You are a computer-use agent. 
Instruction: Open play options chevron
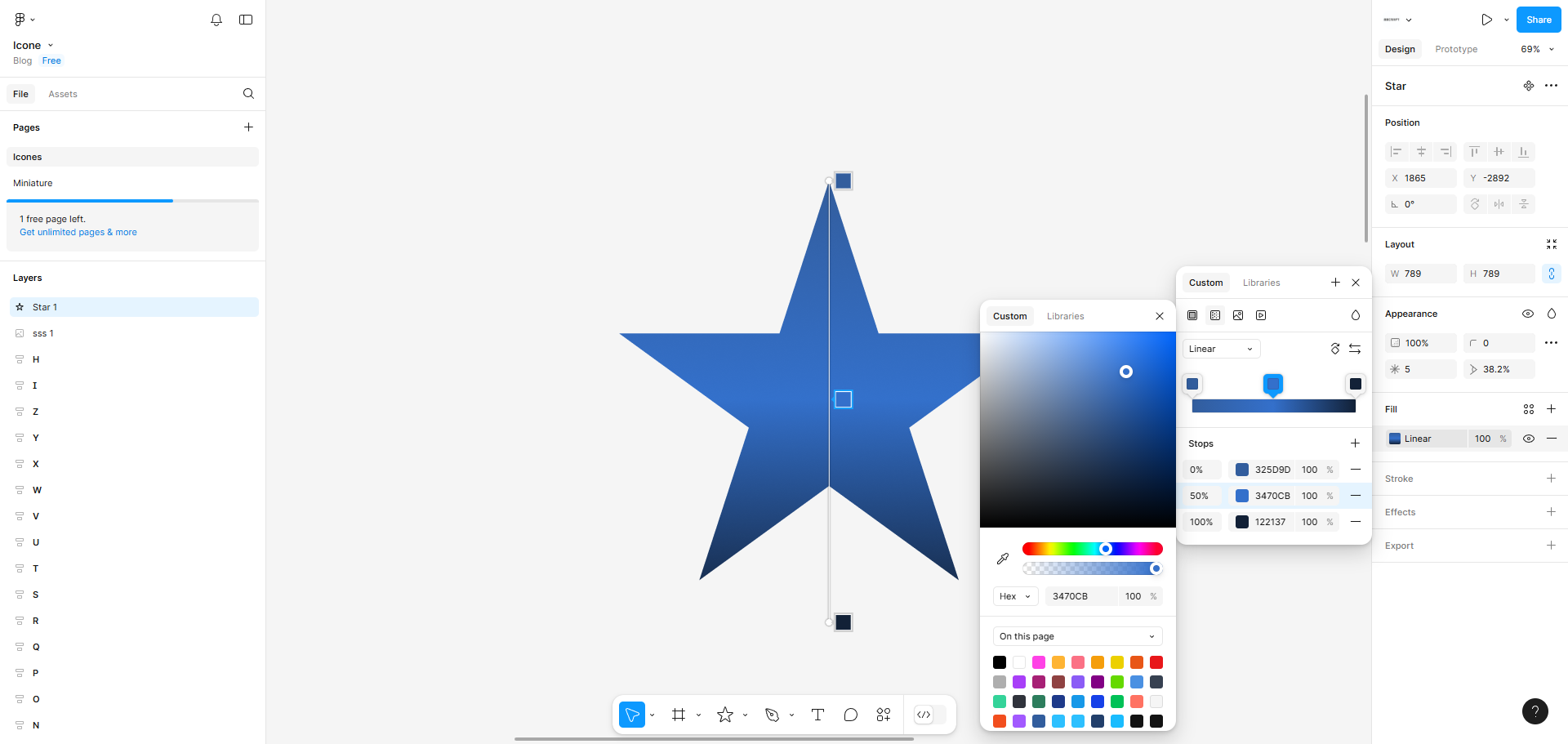pos(1507,20)
